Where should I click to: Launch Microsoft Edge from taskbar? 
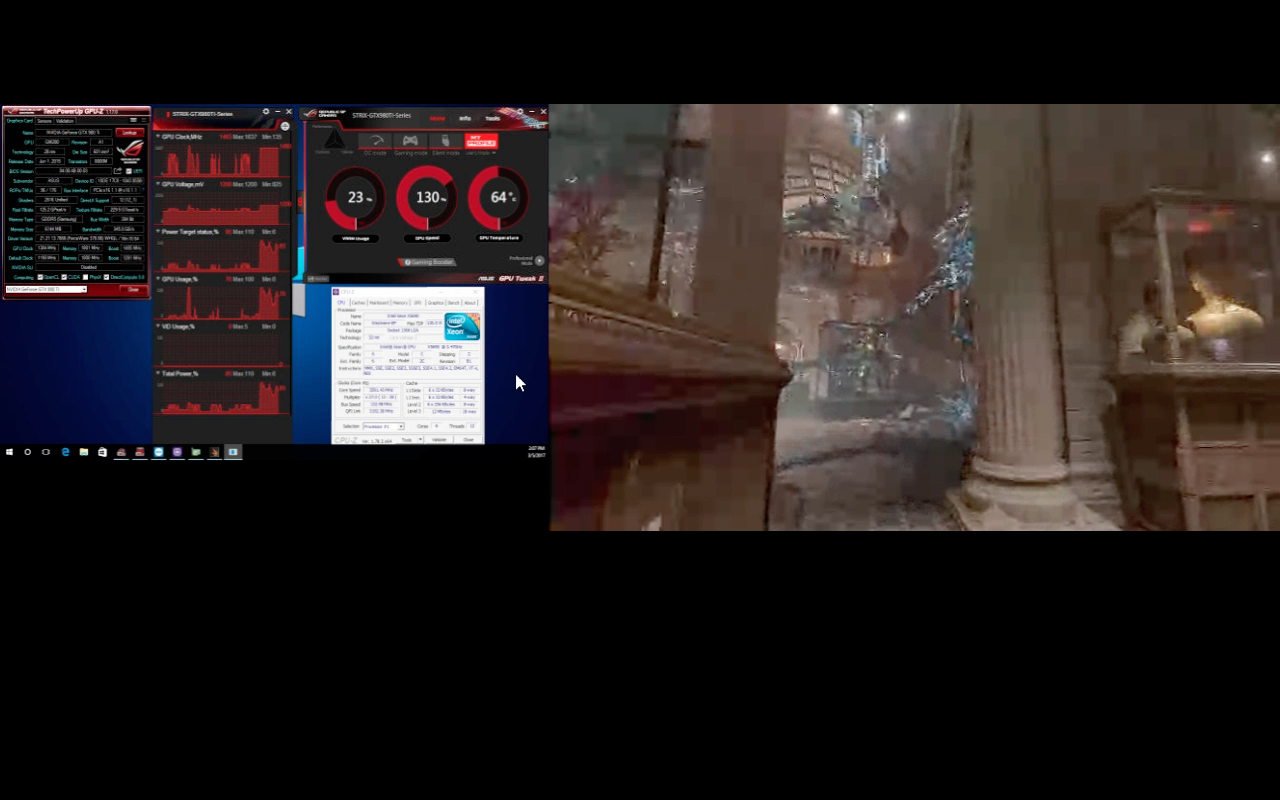pyautogui.click(x=65, y=452)
